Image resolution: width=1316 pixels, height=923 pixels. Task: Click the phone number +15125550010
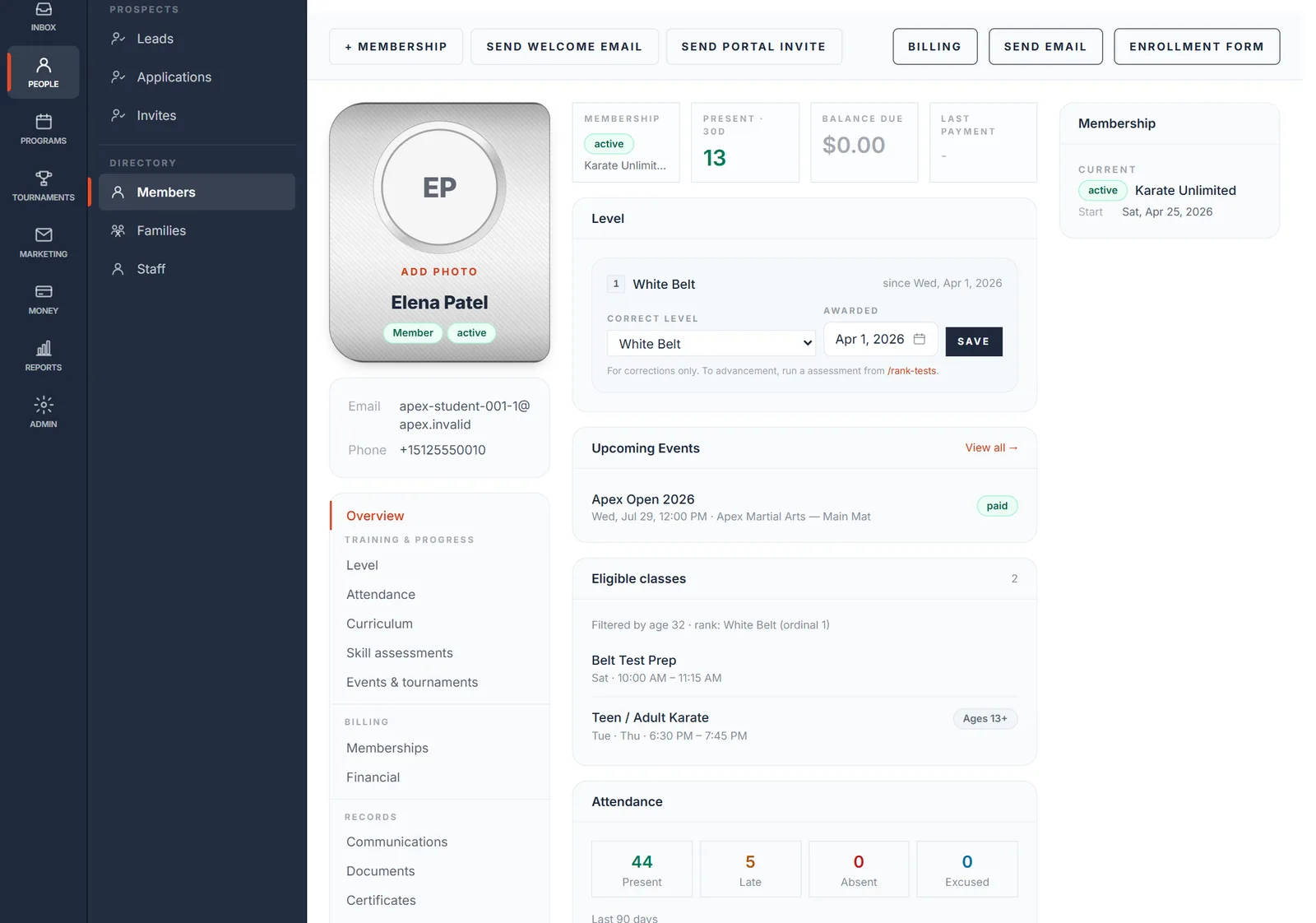[443, 450]
